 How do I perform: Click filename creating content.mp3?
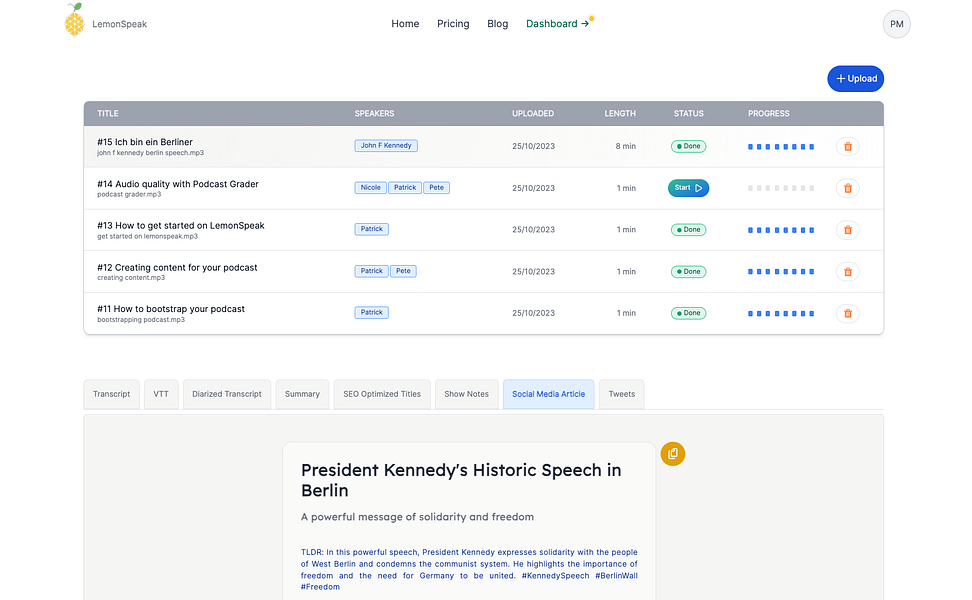(131, 278)
